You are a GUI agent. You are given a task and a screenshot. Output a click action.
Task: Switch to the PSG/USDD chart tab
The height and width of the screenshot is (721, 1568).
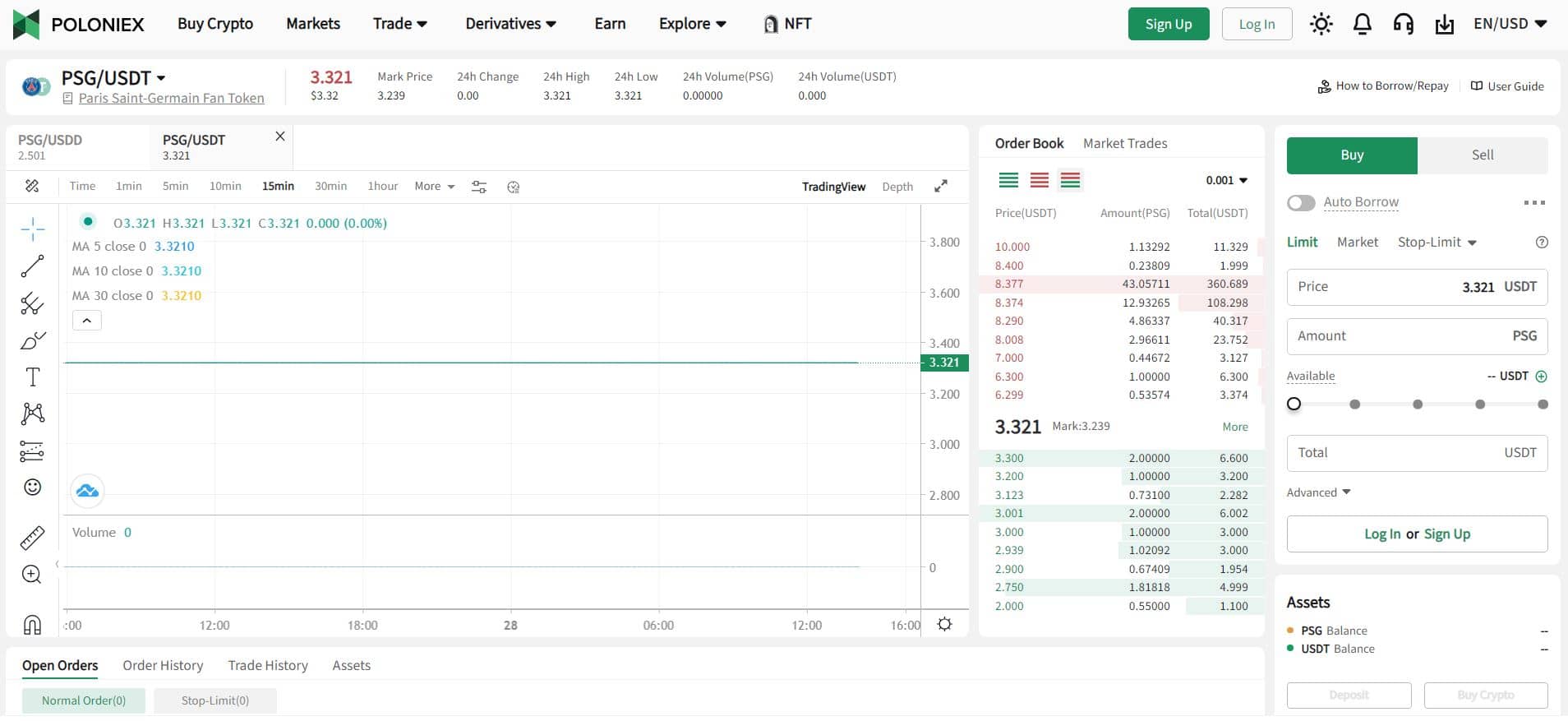(x=77, y=147)
